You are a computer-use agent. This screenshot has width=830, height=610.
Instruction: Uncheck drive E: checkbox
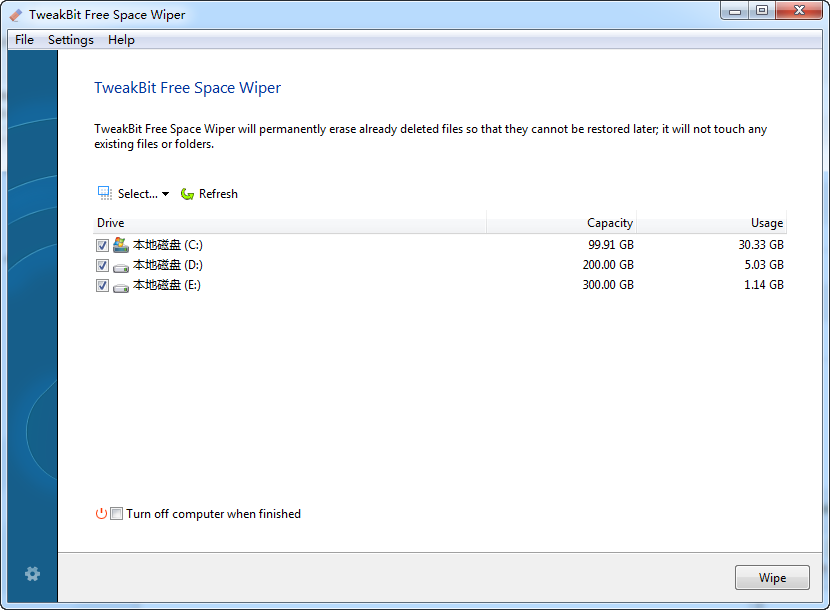(x=102, y=285)
